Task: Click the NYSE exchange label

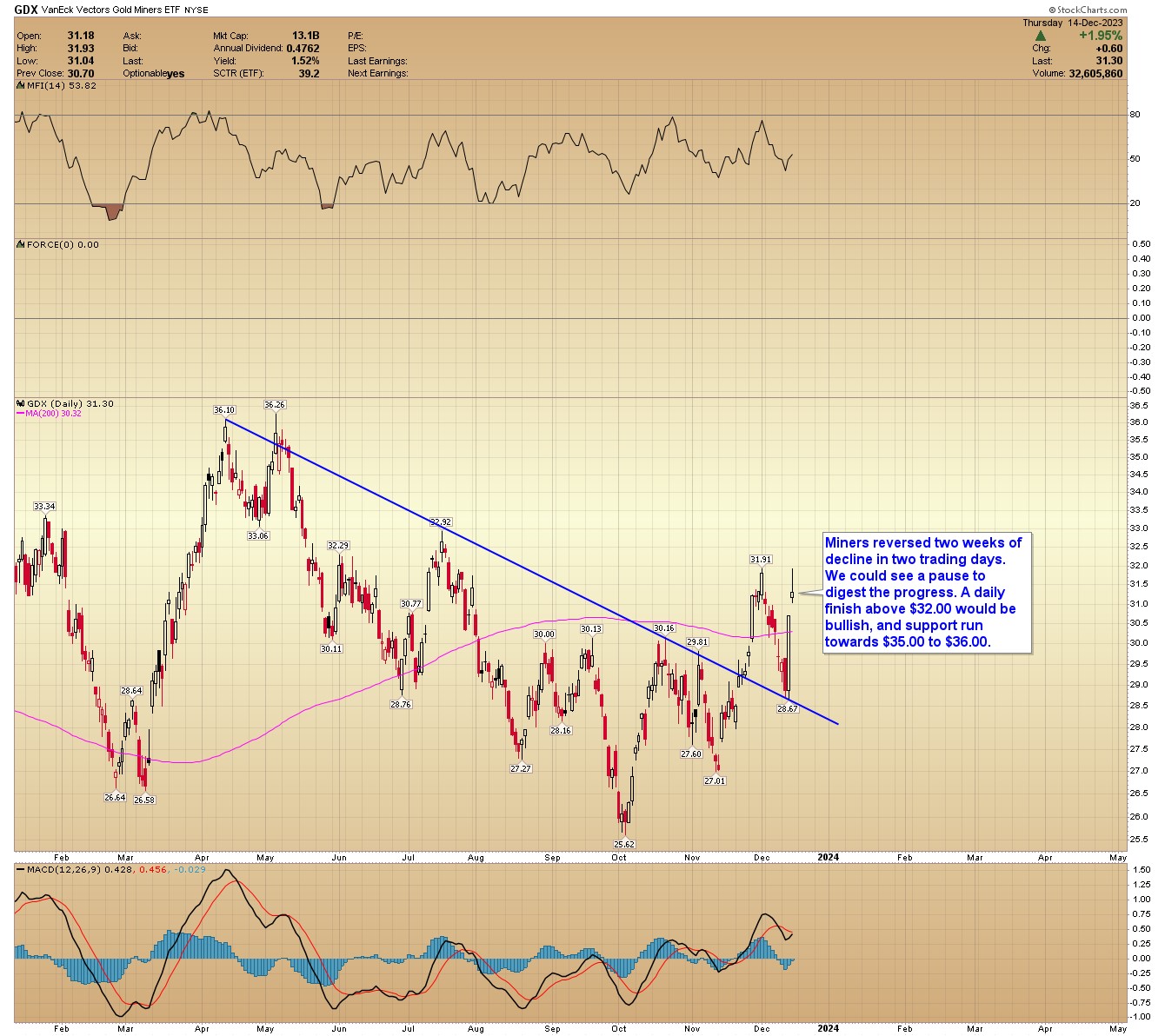Action: point(196,11)
